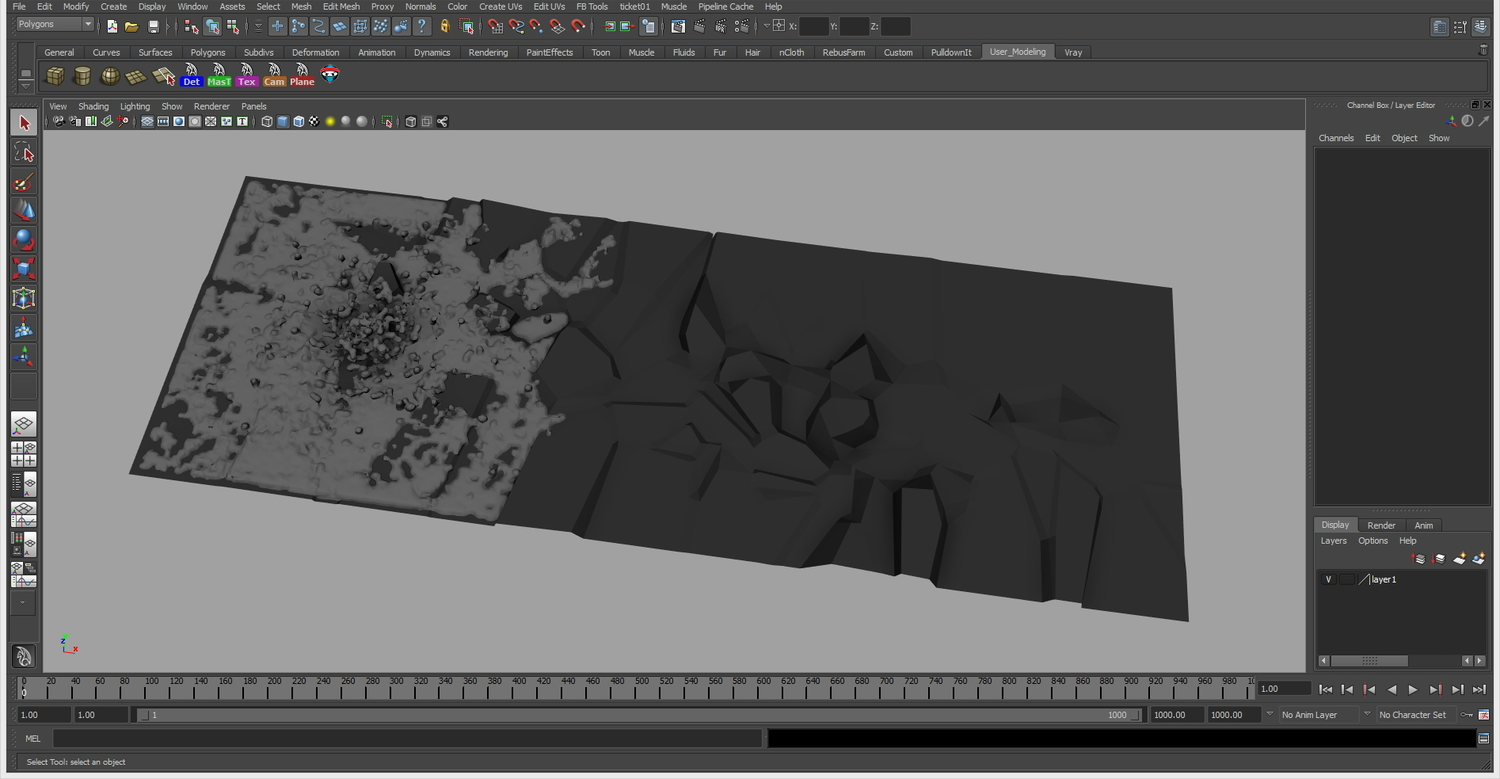1500x779 pixels.
Task: Play the animation backwards
Action: pyautogui.click(x=1391, y=689)
